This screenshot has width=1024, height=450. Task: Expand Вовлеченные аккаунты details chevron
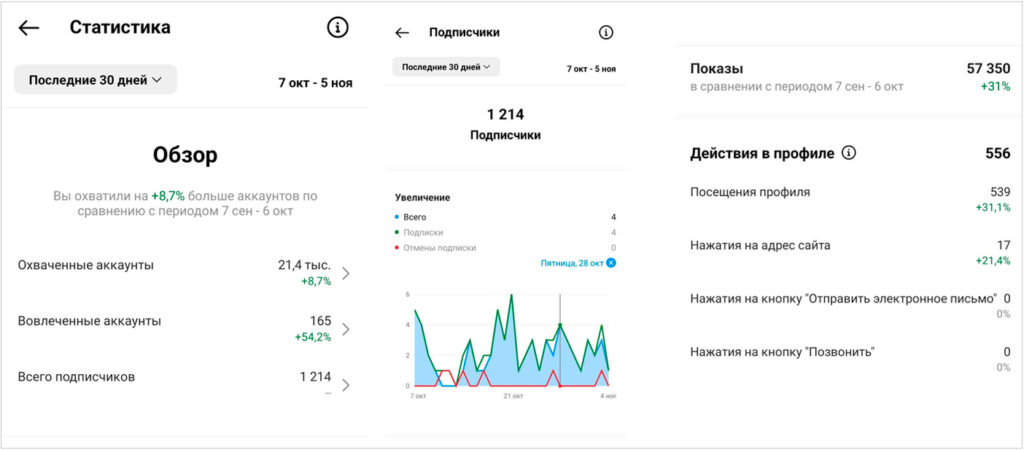[346, 329]
